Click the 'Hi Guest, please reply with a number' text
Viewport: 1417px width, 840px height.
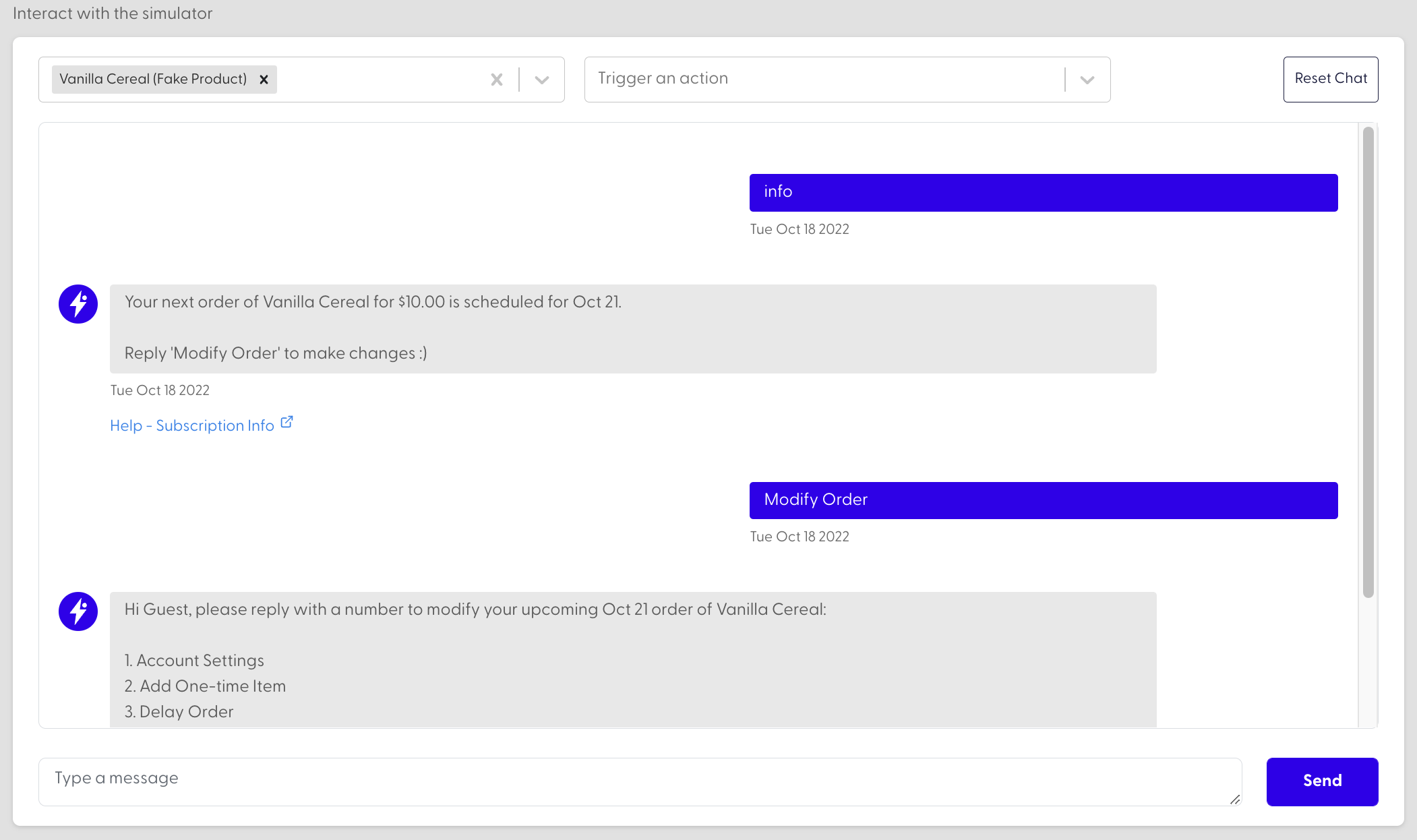475,609
